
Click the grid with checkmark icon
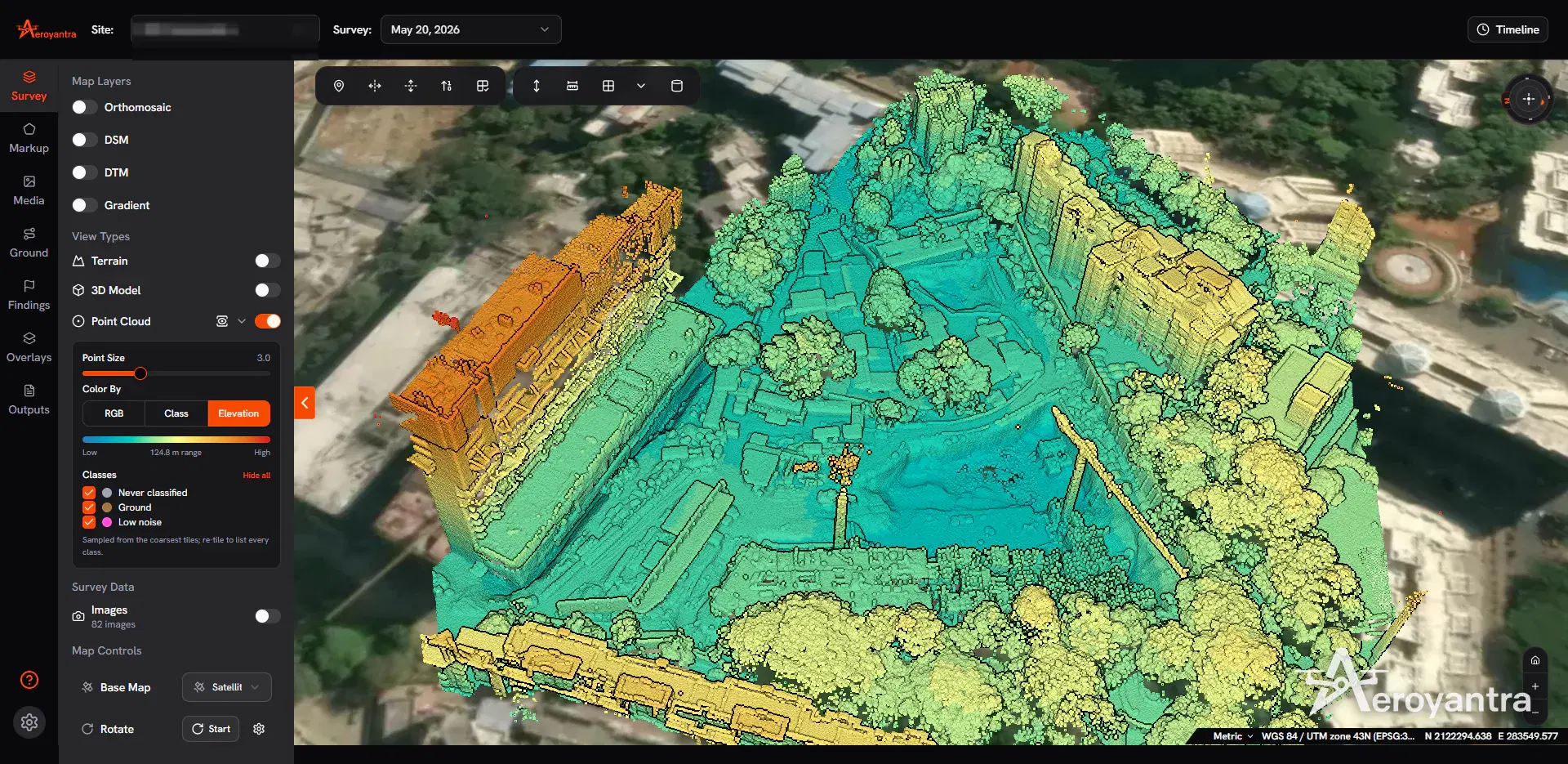(x=483, y=86)
